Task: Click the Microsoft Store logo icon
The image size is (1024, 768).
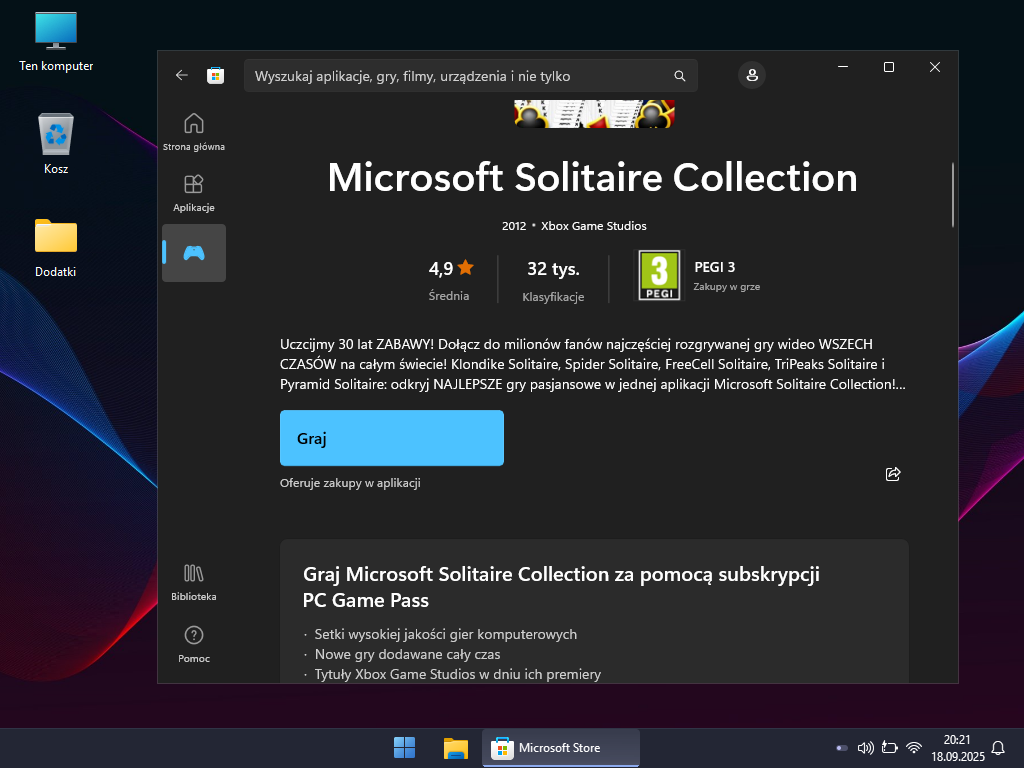Action: 215,75
